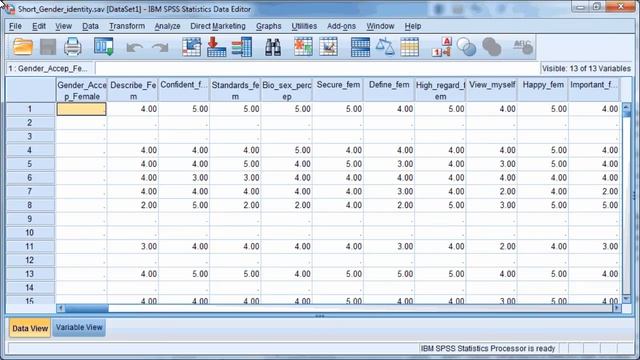This screenshot has width=640, height=360.
Task: Click the Use variable sets icon
Action: (x=467, y=47)
